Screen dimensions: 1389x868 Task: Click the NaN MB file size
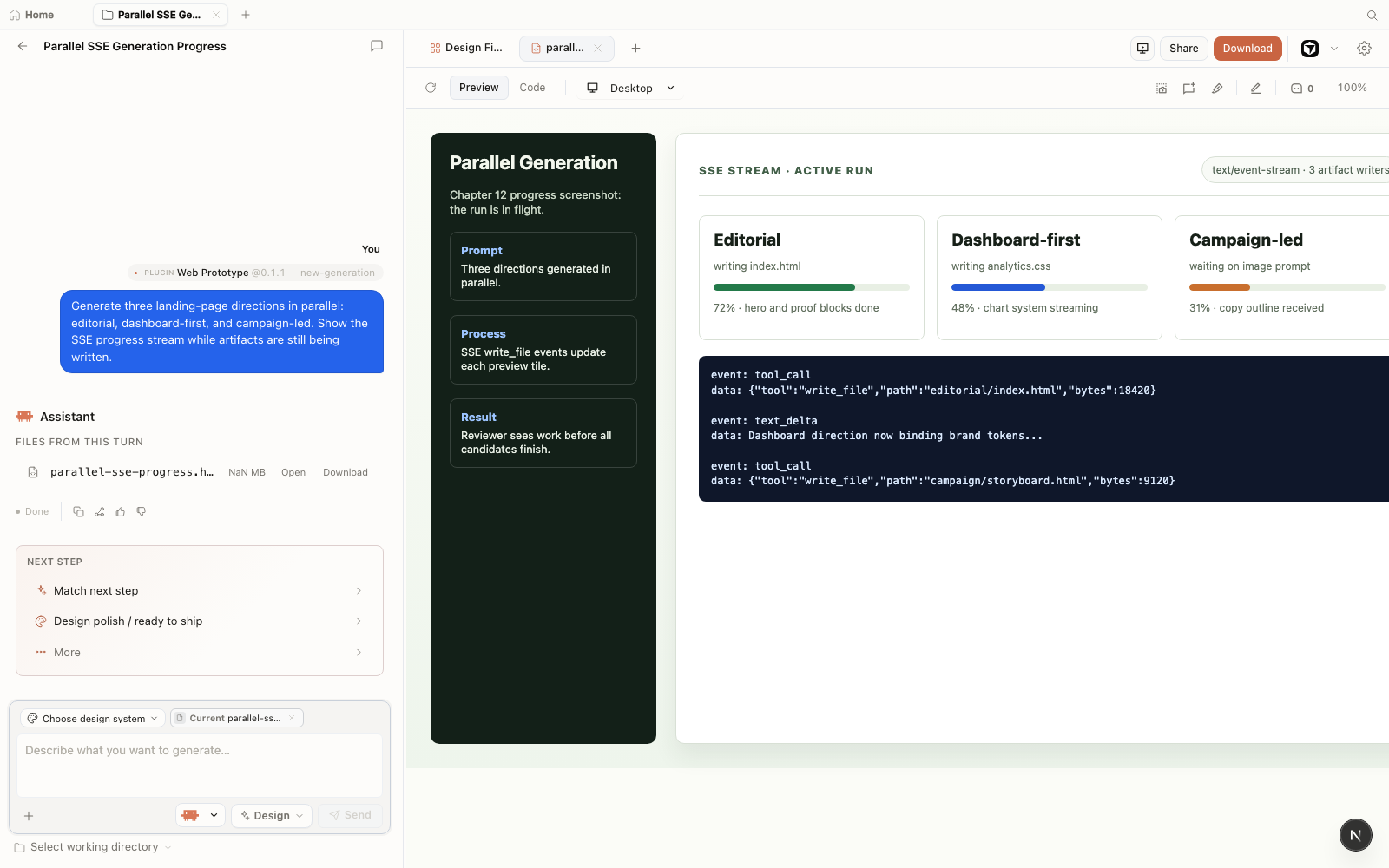[x=247, y=472]
